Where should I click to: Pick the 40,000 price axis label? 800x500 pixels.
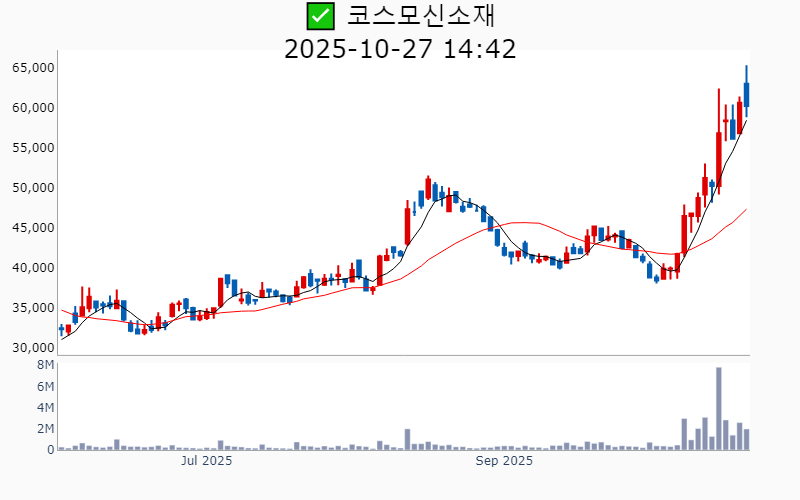[x=32, y=268]
